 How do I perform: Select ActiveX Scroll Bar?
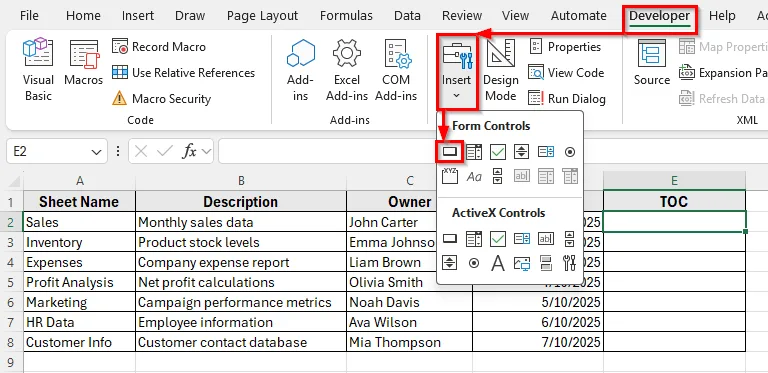tap(570, 238)
